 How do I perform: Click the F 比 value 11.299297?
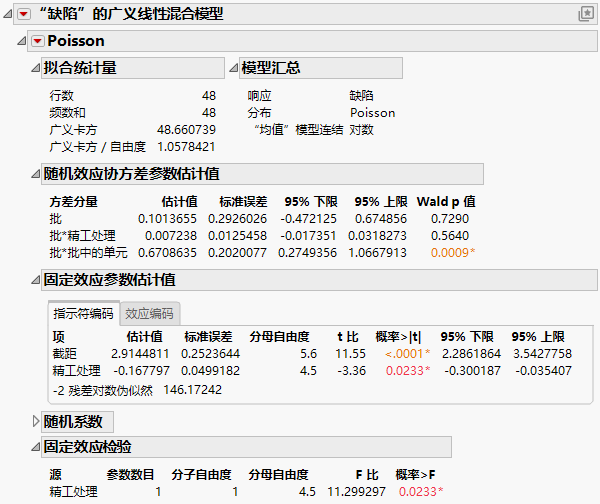tap(356, 492)
